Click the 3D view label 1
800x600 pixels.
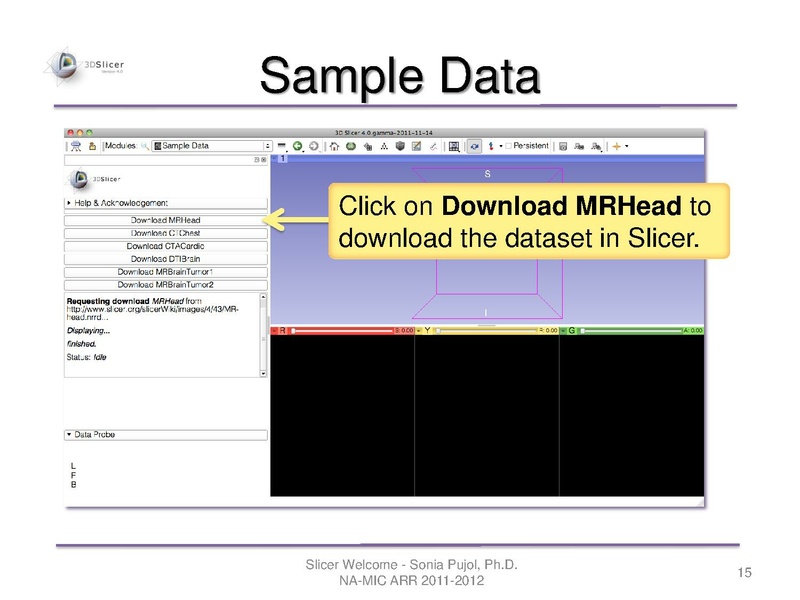283,159
